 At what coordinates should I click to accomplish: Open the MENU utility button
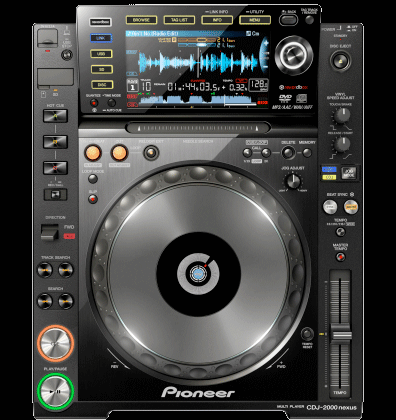[255, 20]
